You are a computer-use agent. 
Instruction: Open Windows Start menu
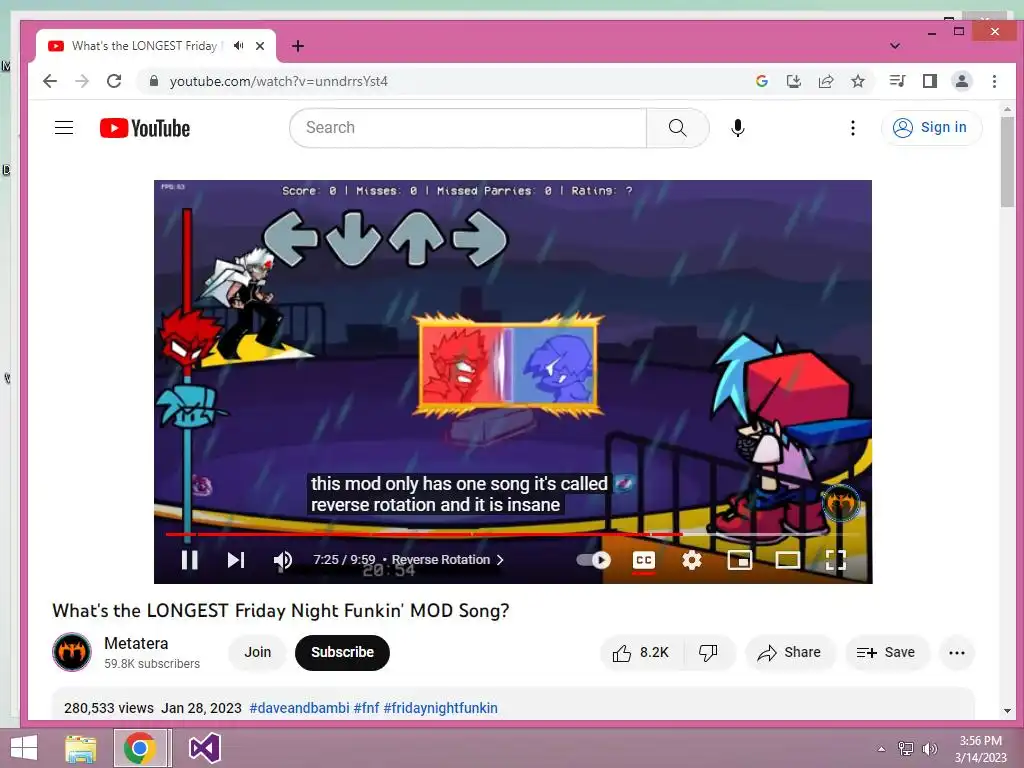pos(24,748)
